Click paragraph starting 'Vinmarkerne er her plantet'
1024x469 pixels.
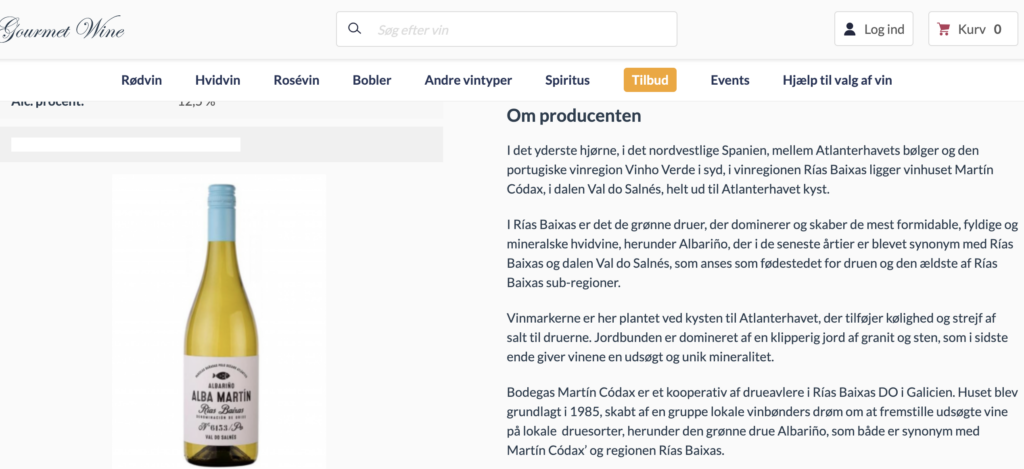click(x=757, y=338)
